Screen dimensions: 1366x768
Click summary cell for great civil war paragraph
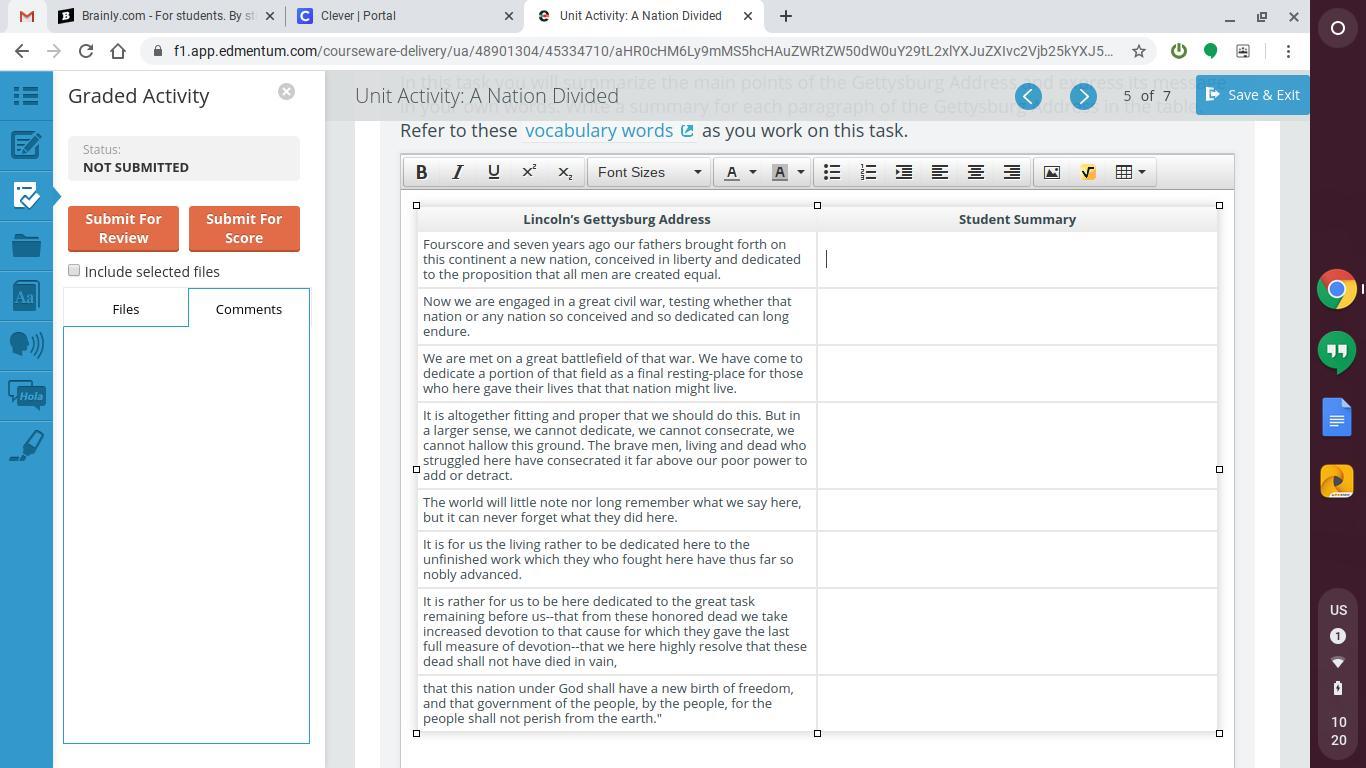[1017, 317]
